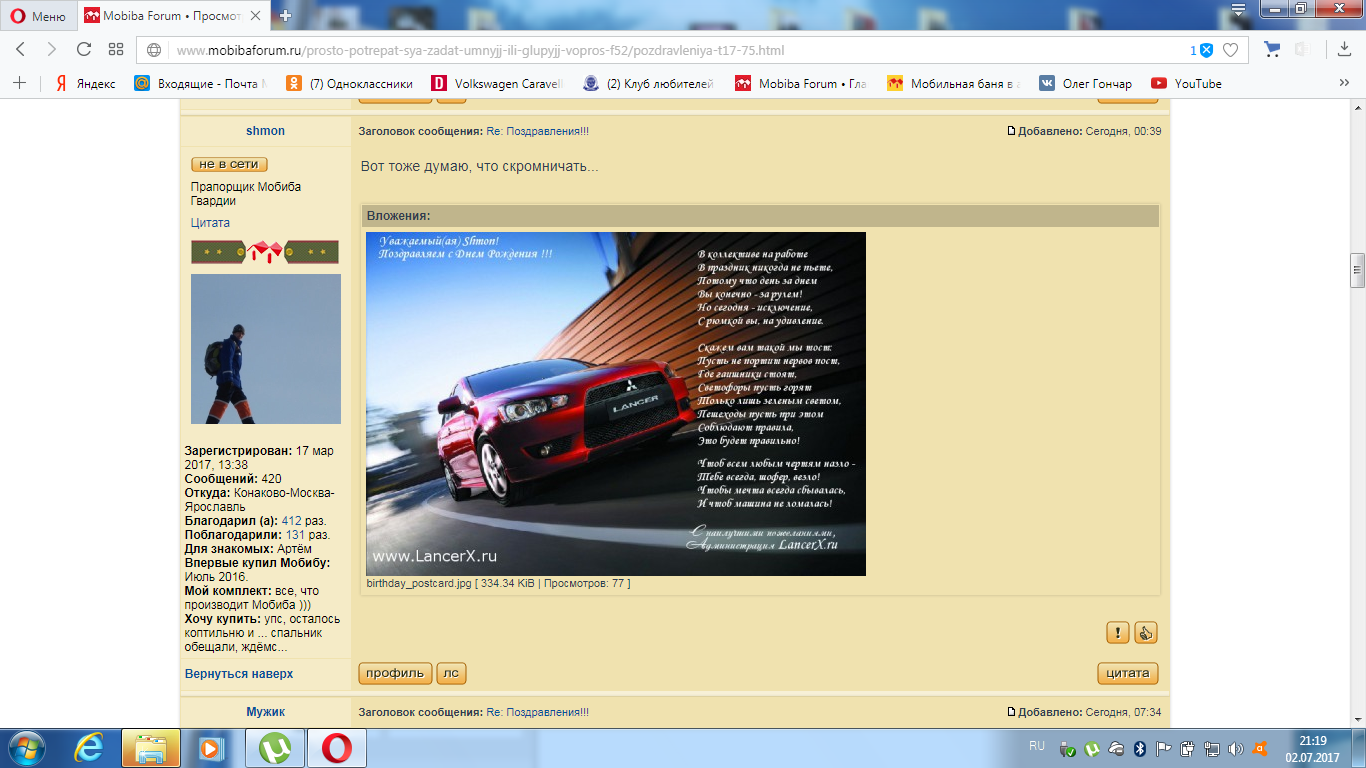Click the heart bookmark icon in address bar
This screenshot has width=1366, height=768.
[1231, 50]
